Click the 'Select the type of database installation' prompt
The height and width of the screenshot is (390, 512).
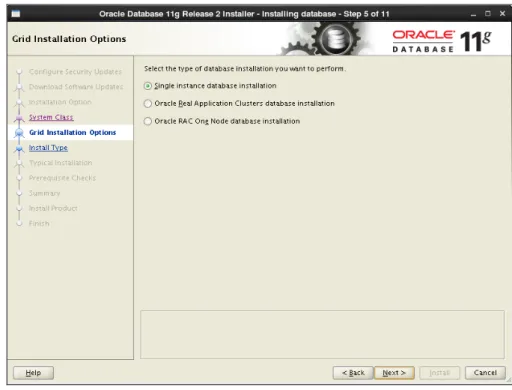click(245, 69)
